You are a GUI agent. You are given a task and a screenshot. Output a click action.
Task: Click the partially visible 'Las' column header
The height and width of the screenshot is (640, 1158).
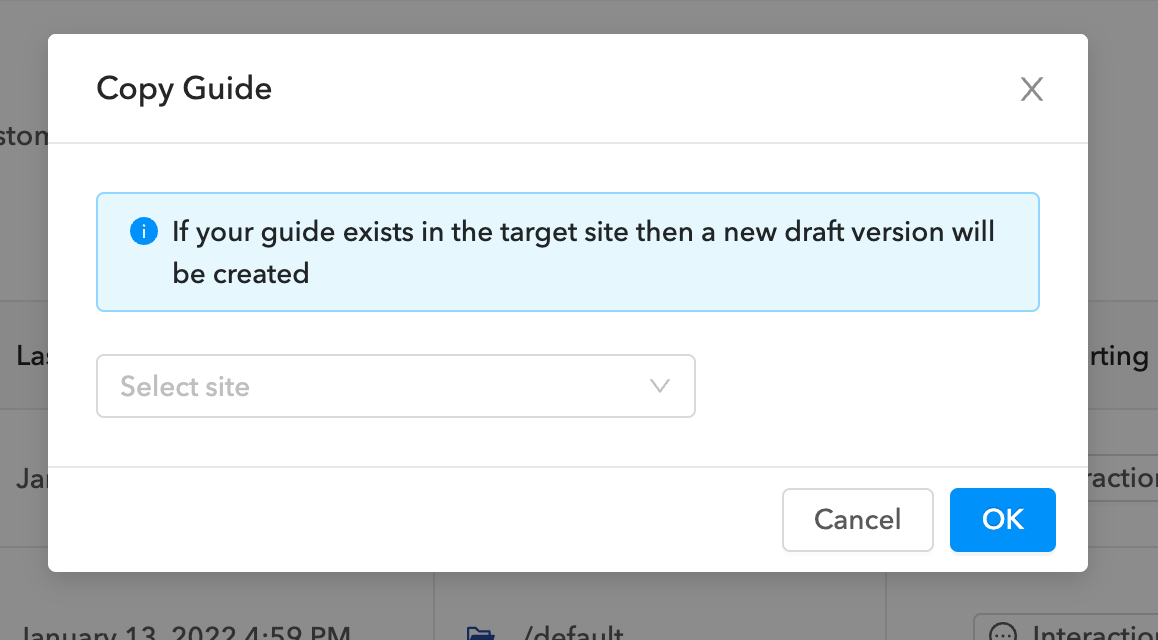(32, 355)
